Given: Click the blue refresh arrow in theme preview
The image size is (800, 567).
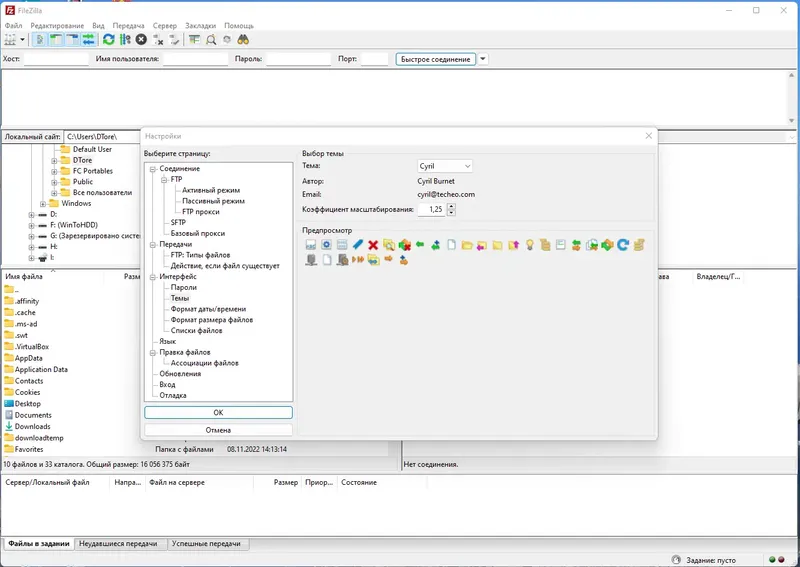Looking at the screenshot, I should click(x=623, y=245).
